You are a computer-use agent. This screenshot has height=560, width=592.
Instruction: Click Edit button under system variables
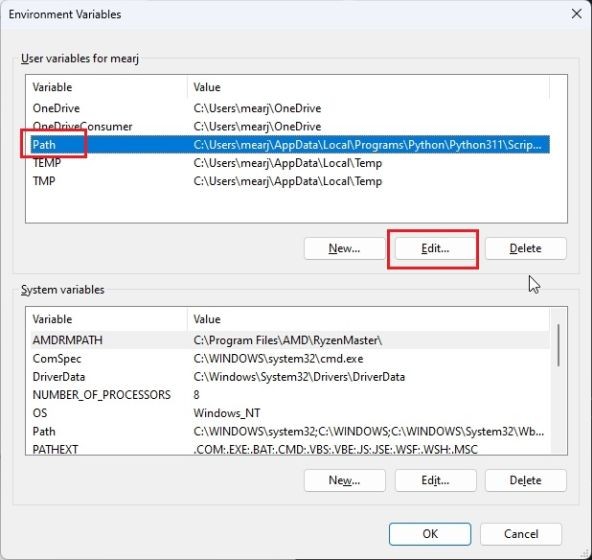point(435,480)
